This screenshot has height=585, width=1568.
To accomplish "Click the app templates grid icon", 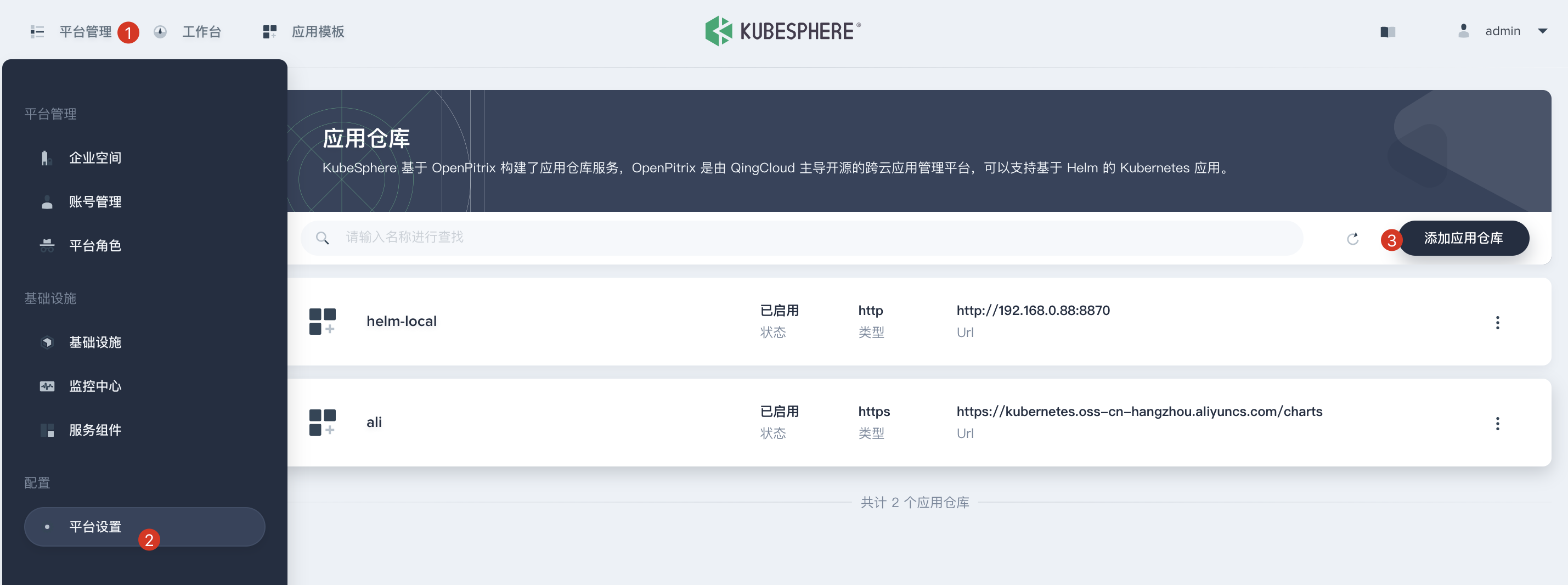I will pyautogui.click(x=269, y=32).
